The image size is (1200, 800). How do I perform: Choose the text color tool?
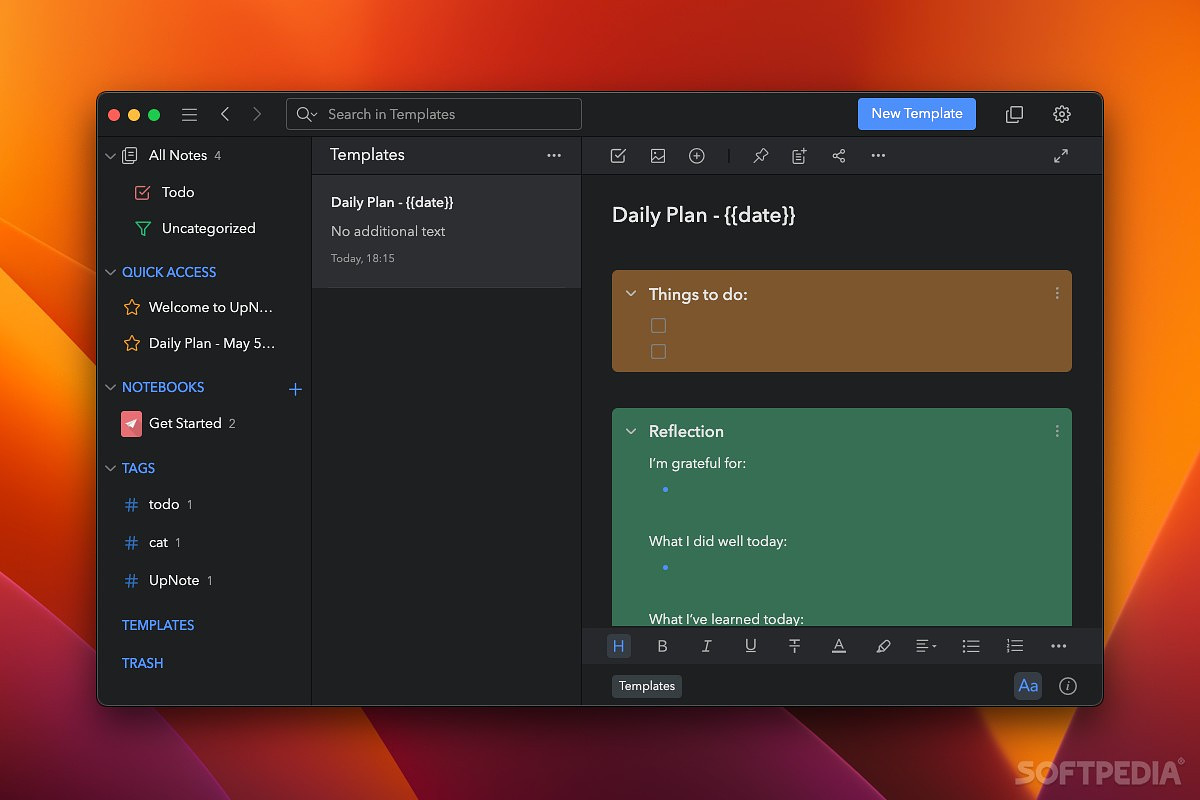tap(839, 646)
